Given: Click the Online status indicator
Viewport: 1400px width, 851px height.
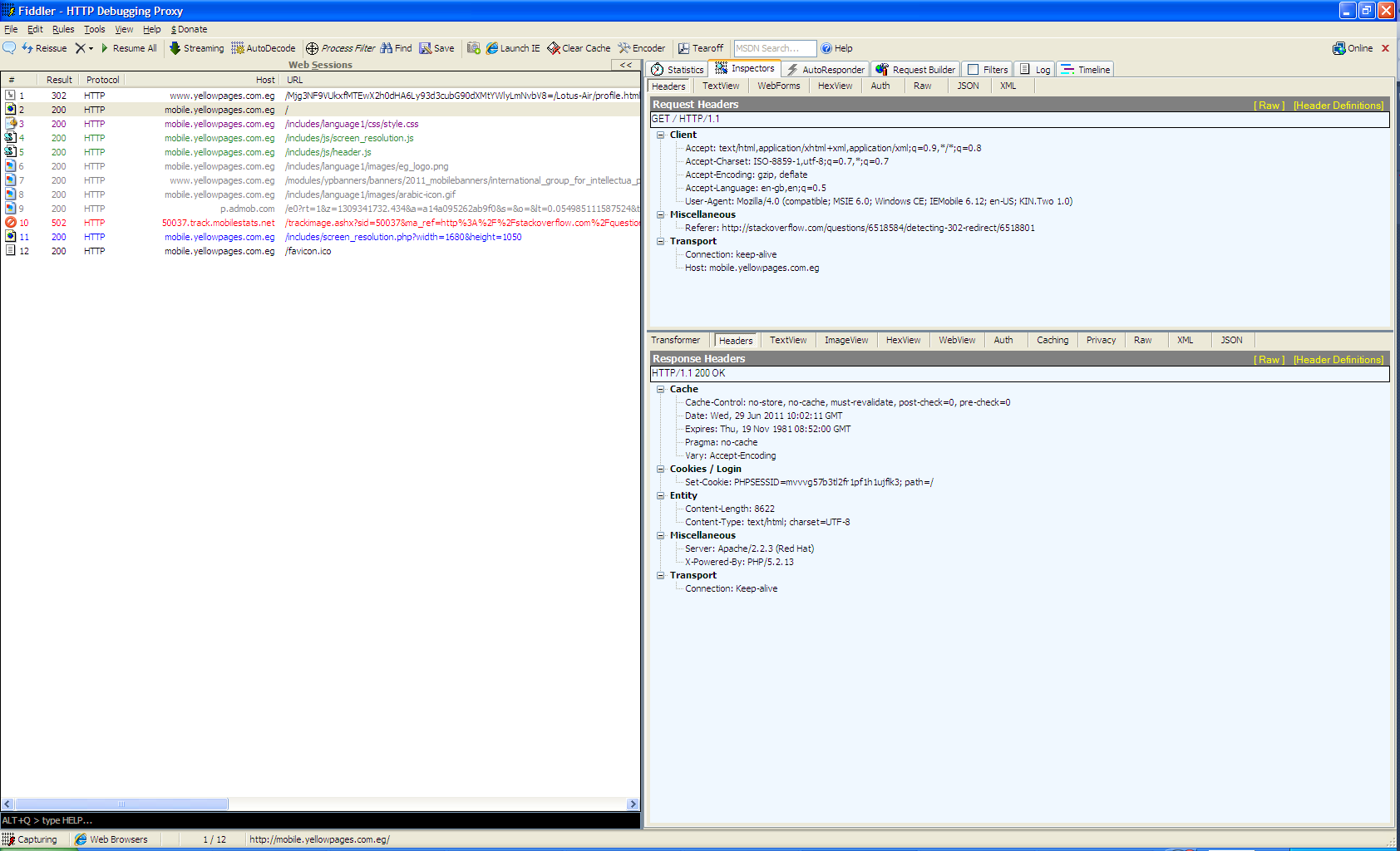Looking at the screenshot, I should [x=1353, y=48].
